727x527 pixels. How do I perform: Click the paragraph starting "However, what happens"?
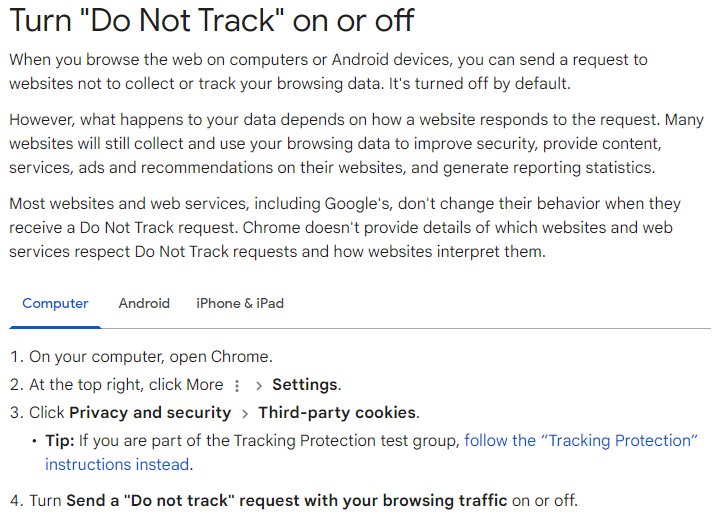point(357,144)
